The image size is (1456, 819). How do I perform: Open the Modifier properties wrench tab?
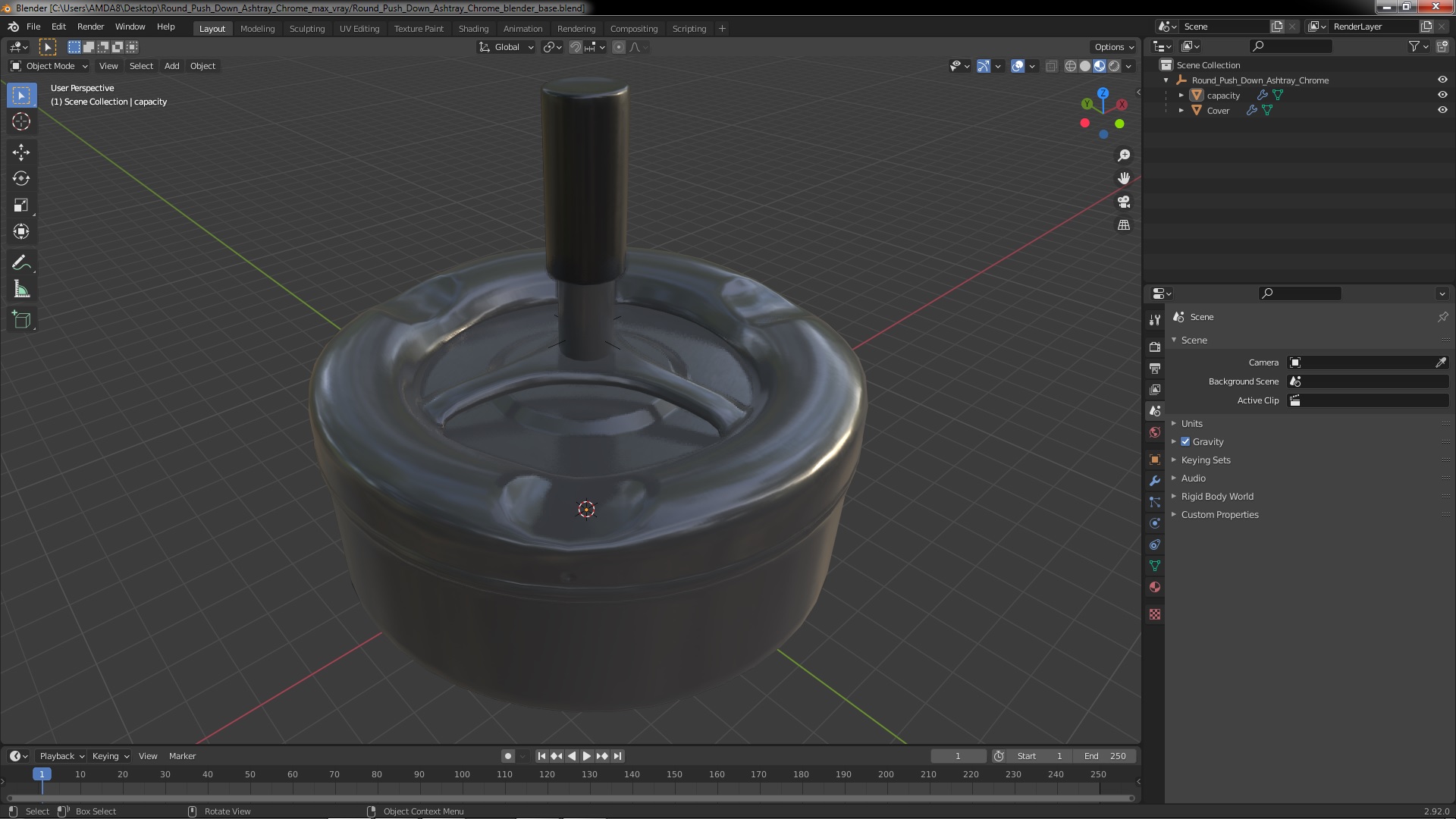(1155, 481)
